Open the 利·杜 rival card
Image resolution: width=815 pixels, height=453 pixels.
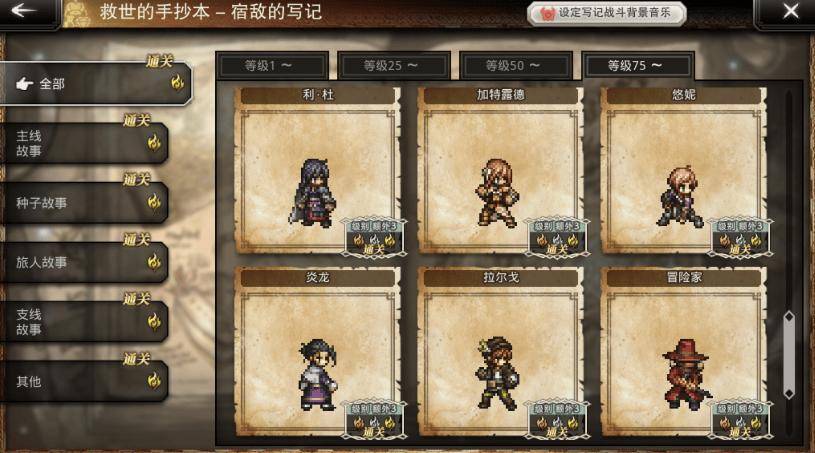(317, 170)
